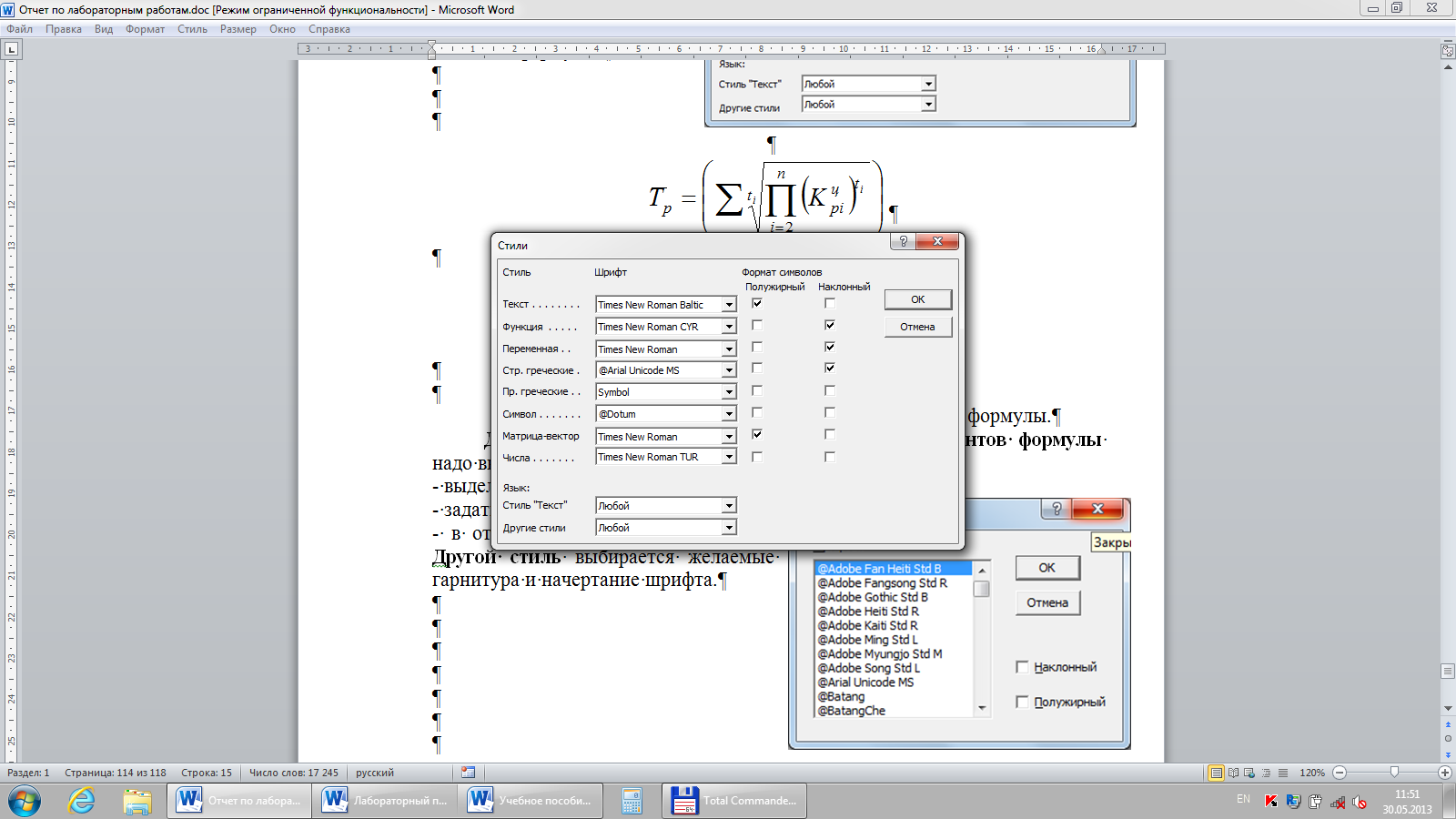Switch to Outline view
1456x819 pixels.
(1266, 773)
